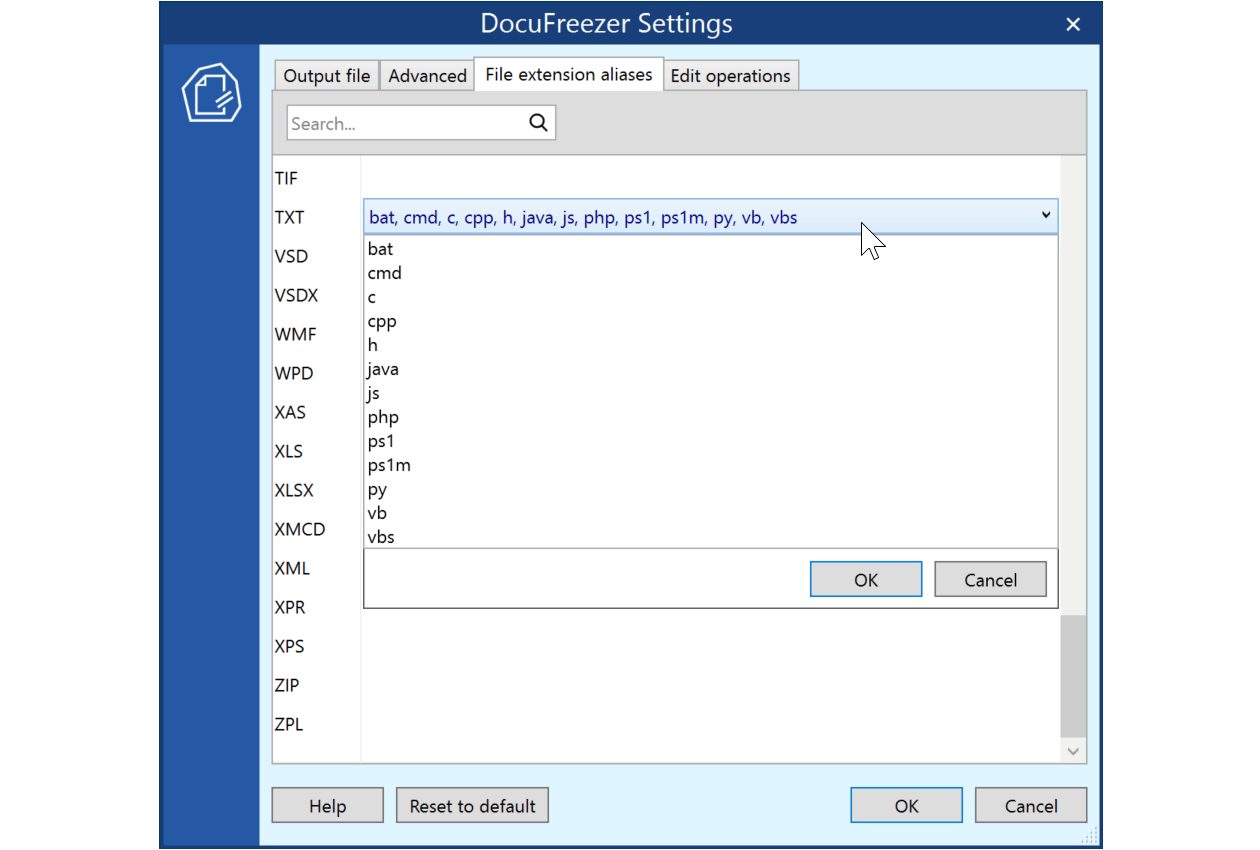Select the TIF file type entry
The height and width of the screenshot is (850, 1260).
coord(286,178)
